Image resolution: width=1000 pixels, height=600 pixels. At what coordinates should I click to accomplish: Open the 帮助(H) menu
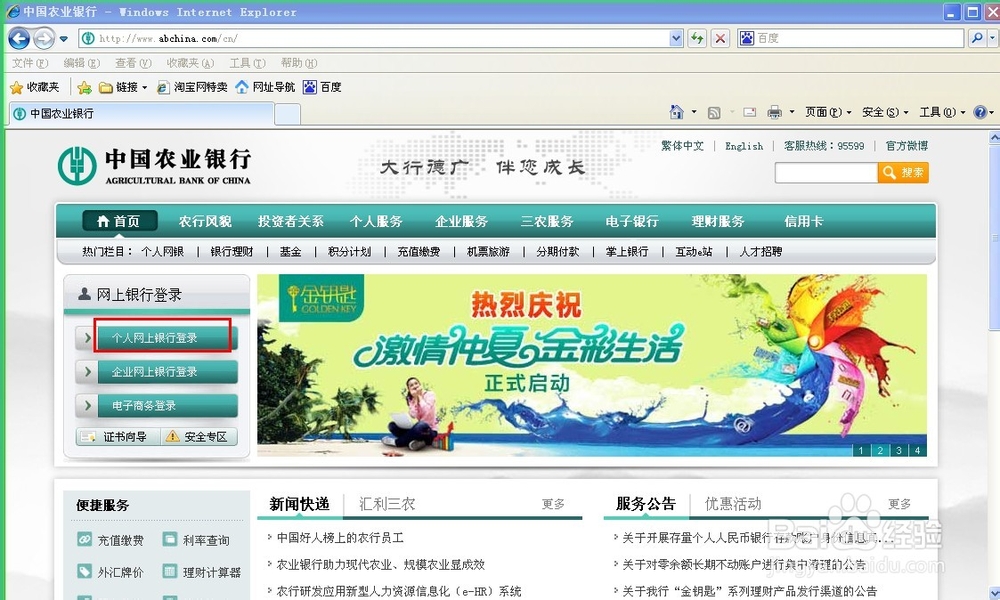point(298,62)
